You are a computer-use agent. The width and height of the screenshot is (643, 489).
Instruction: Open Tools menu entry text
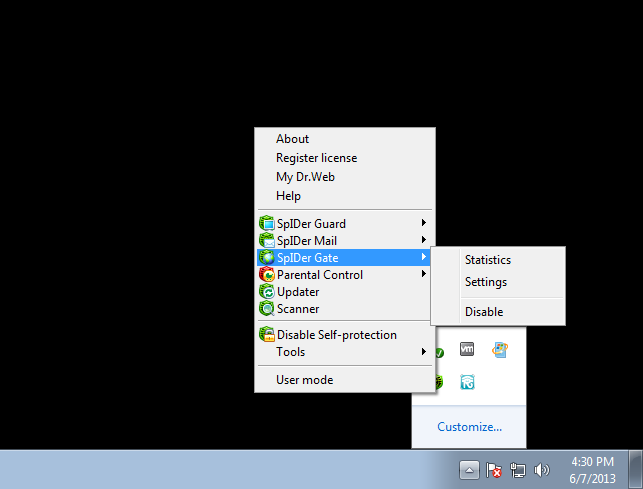[x=291, y=352]
